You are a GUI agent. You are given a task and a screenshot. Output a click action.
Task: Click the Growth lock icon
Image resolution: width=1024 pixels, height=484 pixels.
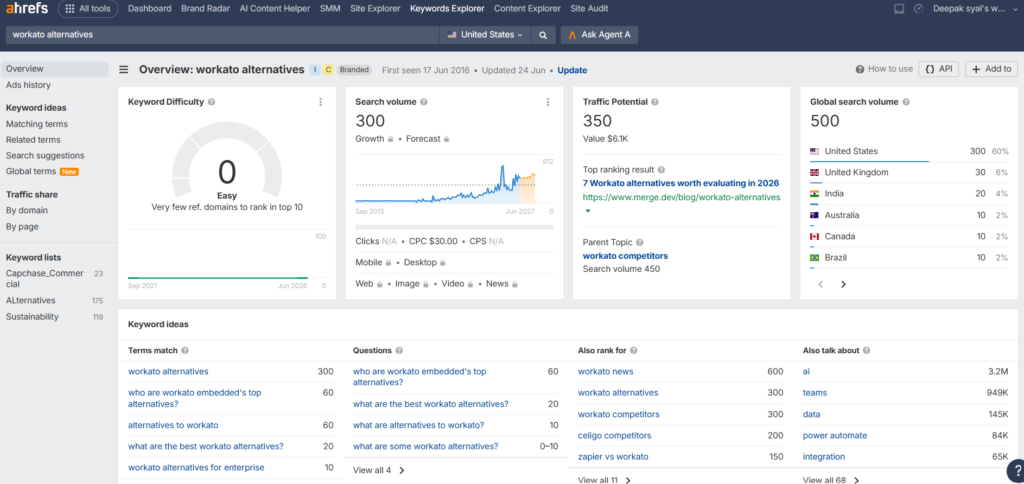click(x=390, y=139)
